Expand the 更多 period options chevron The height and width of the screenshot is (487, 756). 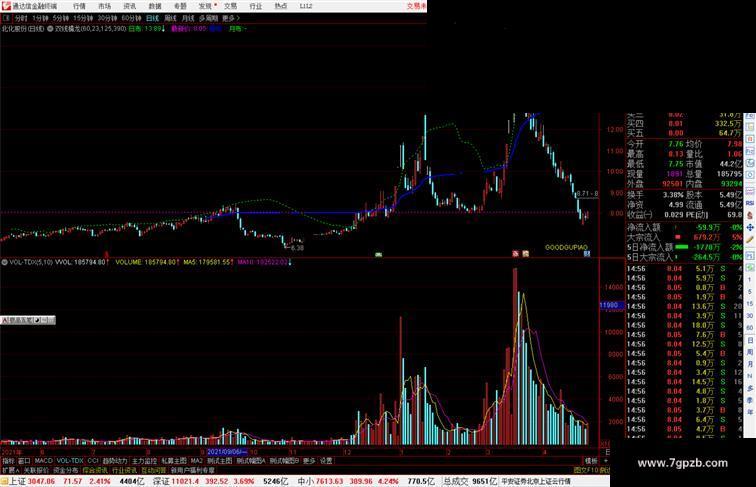pos(231,18)
